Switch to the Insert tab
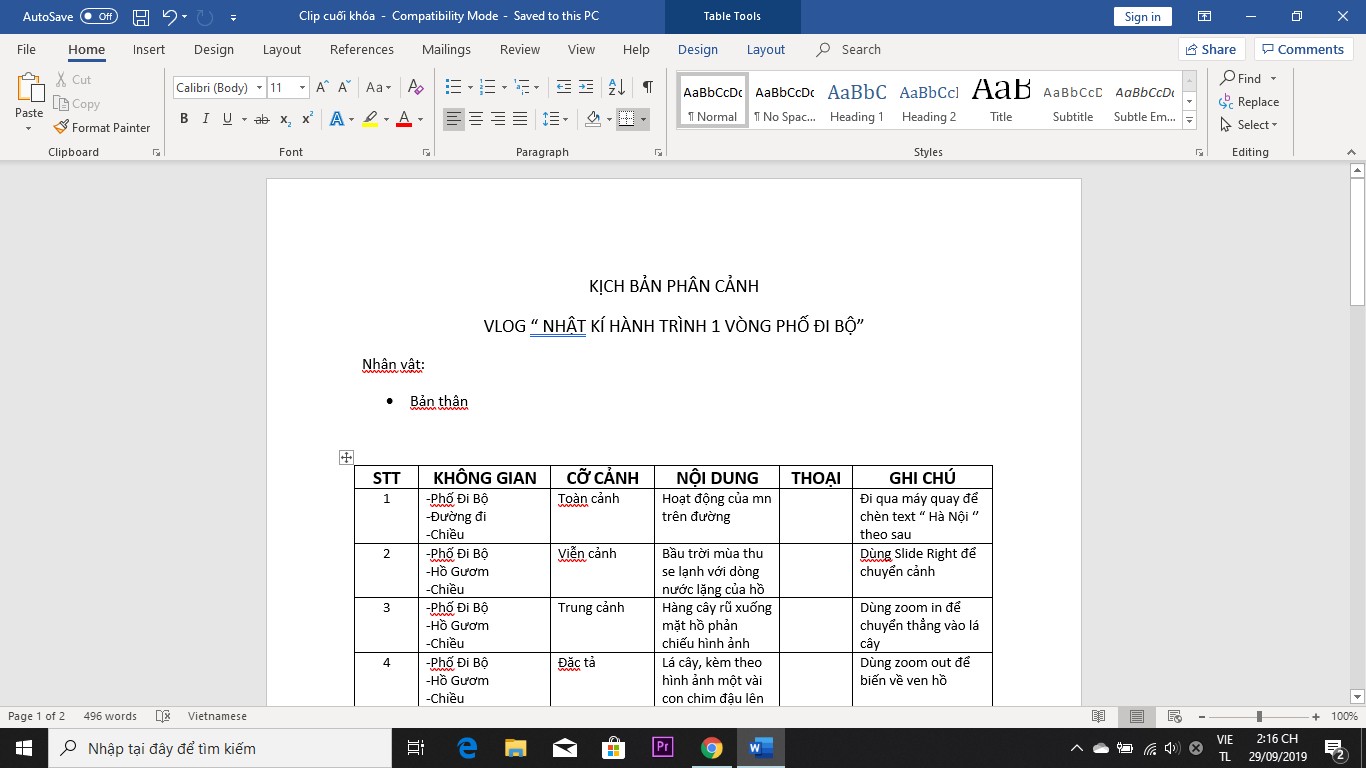The image size is (1366, 768). pos(149,49)
